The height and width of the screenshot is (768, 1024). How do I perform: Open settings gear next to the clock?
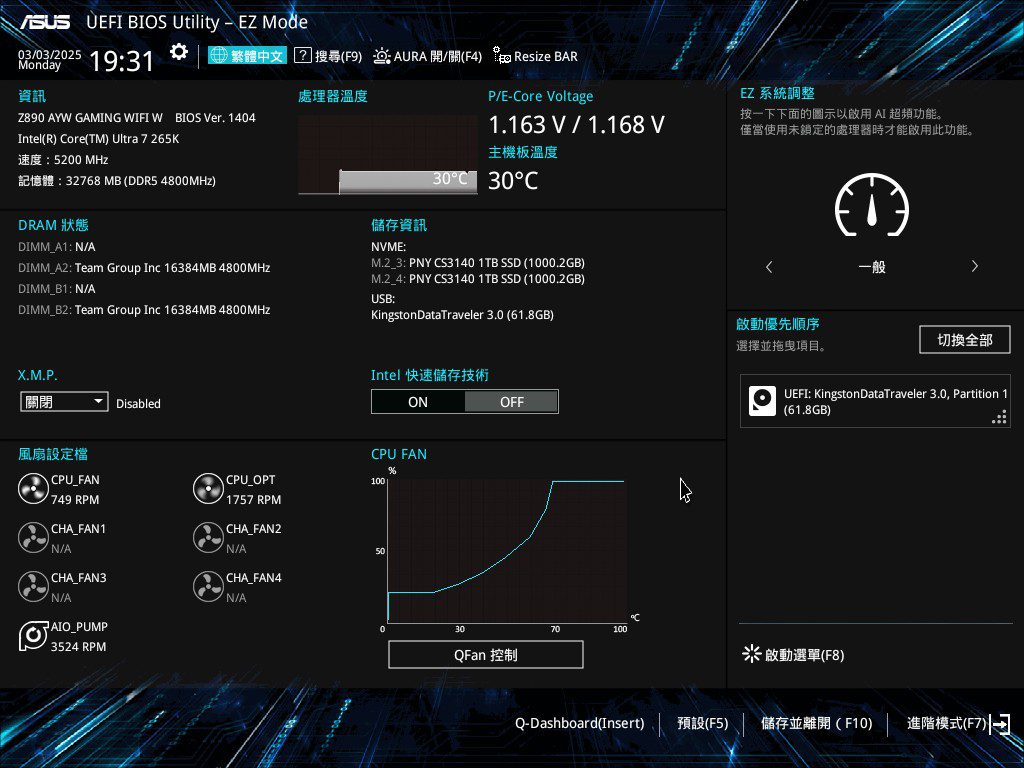pyautogui.click(x=178, y=52)
